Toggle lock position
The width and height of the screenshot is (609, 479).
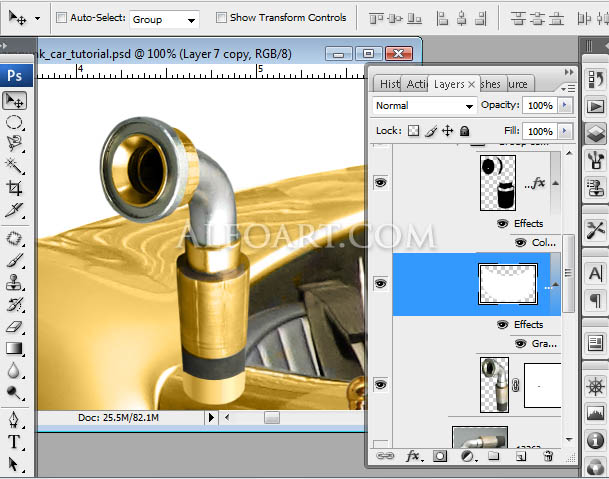(x=447, y=131)
